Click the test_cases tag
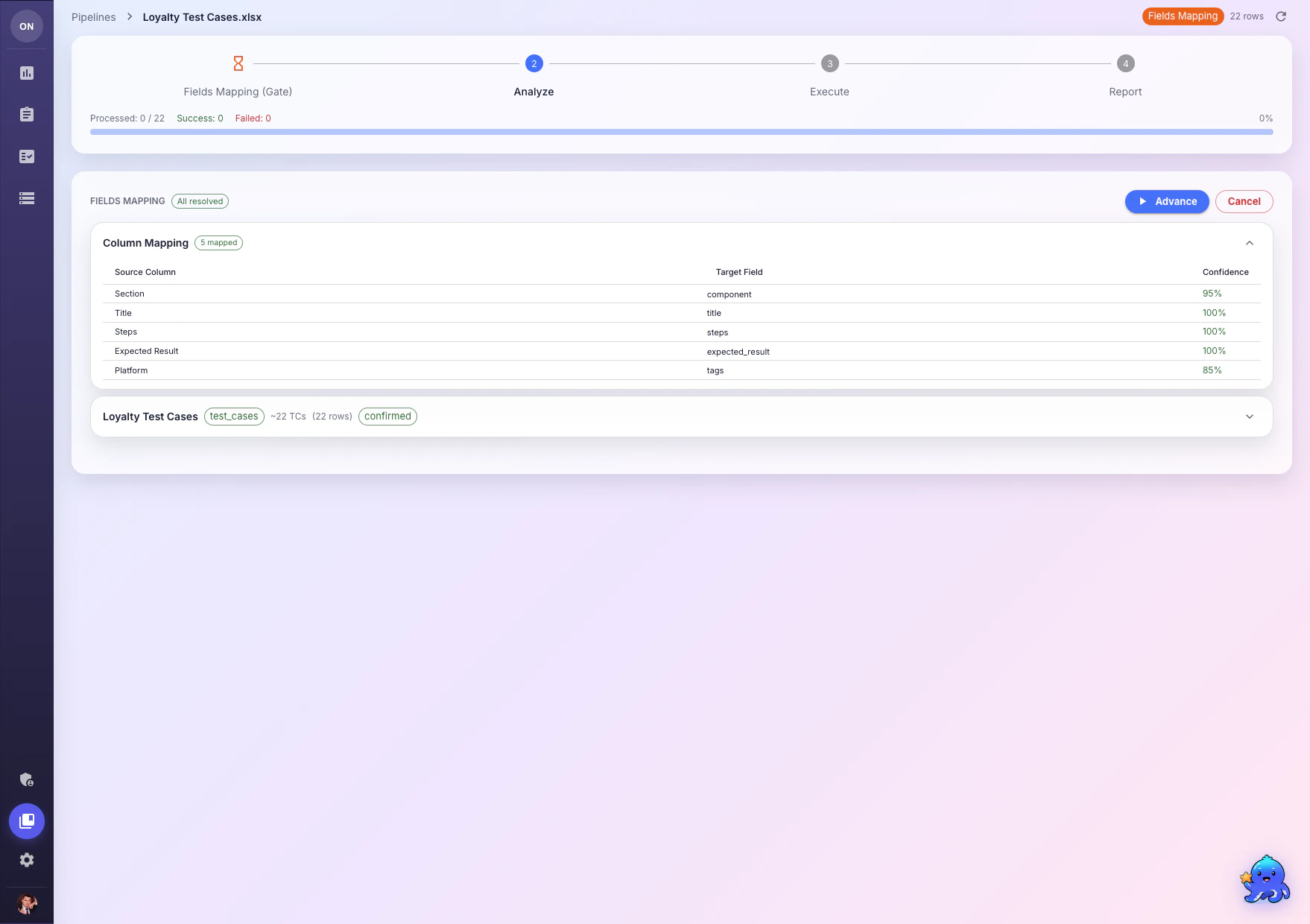 234,417
